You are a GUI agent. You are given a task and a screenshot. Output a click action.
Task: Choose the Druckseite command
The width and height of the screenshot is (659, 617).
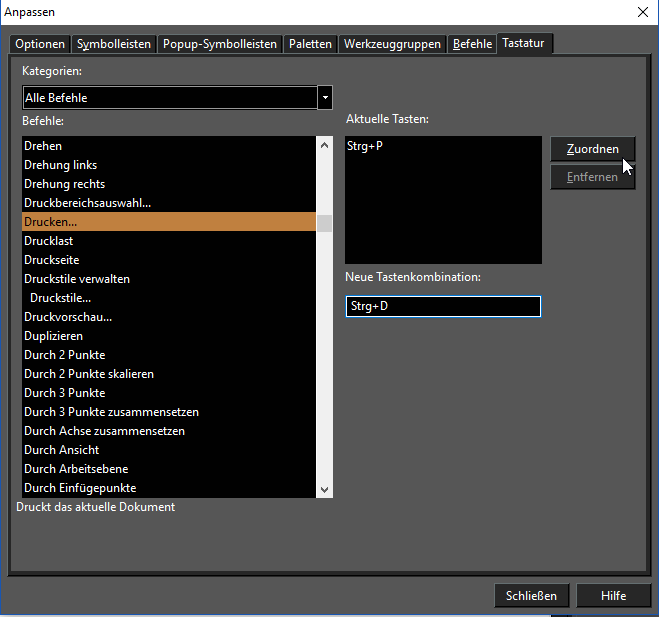pos(169,260)
